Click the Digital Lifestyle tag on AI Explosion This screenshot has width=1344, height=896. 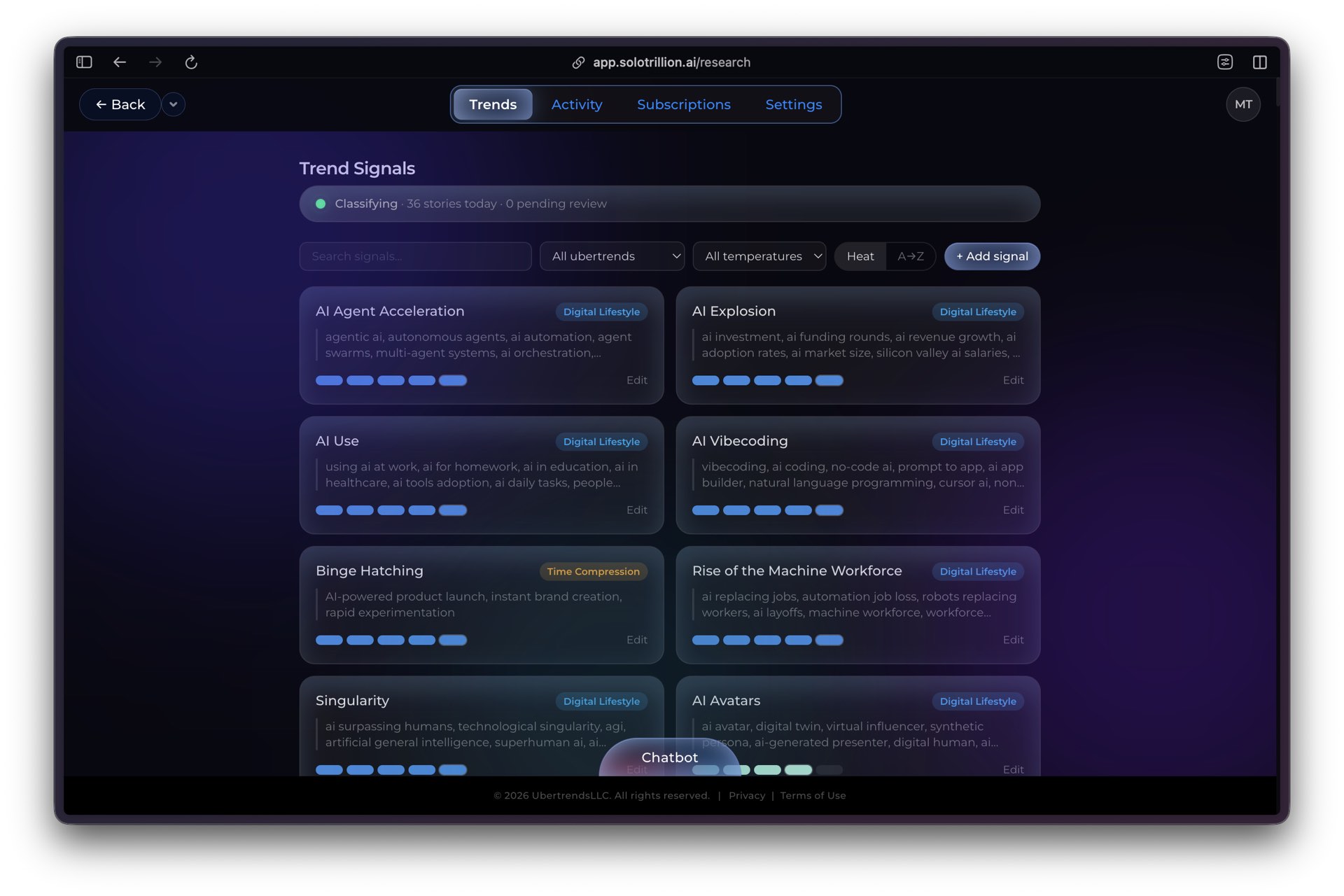pyautogui.click(x=978, y=311)
